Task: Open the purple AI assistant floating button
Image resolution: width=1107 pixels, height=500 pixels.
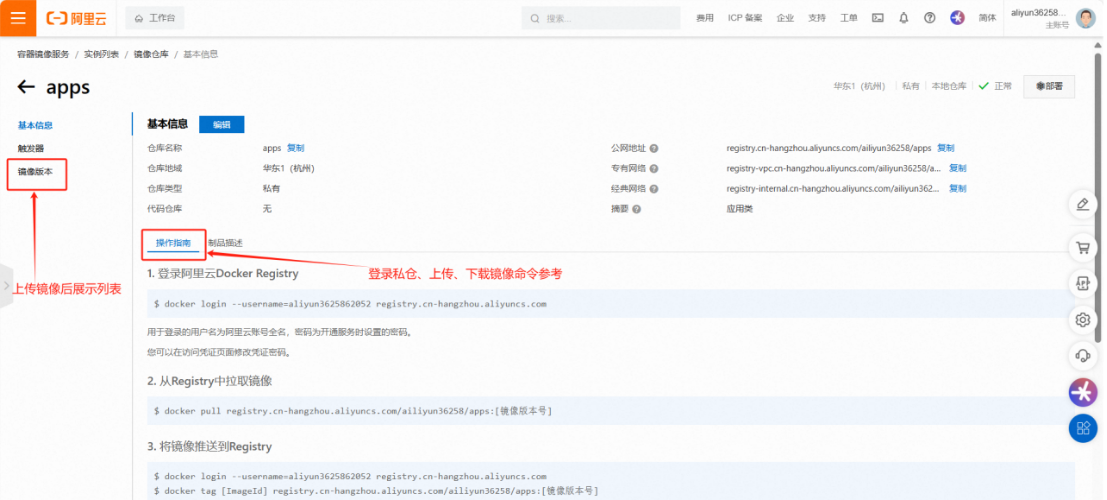Action: coord(1082,391)
